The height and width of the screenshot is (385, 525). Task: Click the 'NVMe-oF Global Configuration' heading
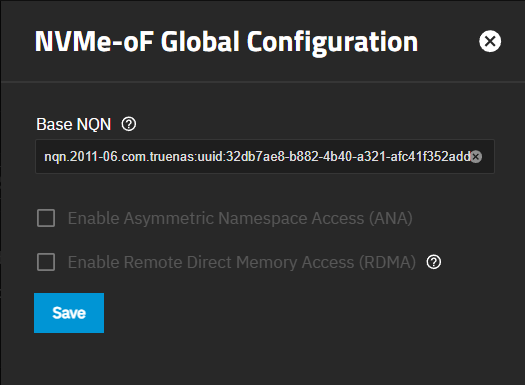[x=226, y=42]
